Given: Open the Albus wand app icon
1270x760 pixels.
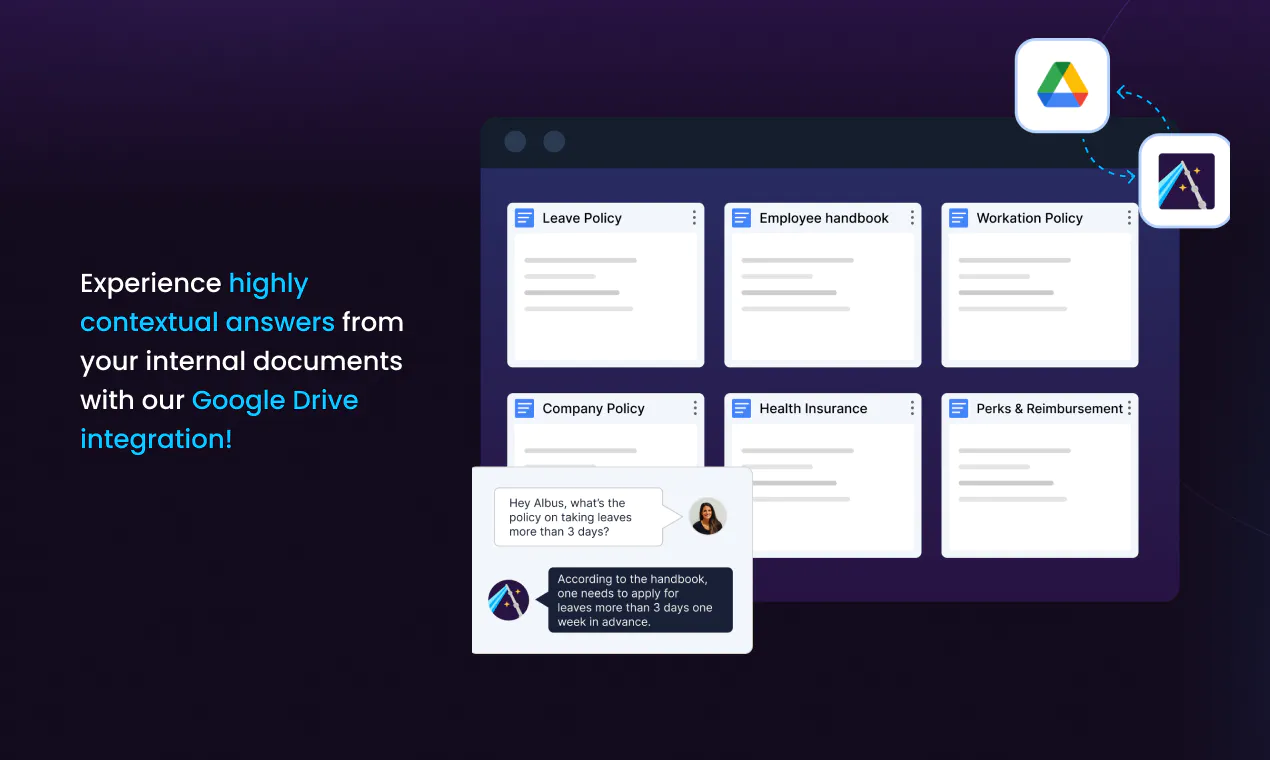Looking at the screenshot, I should point(1186,181).
